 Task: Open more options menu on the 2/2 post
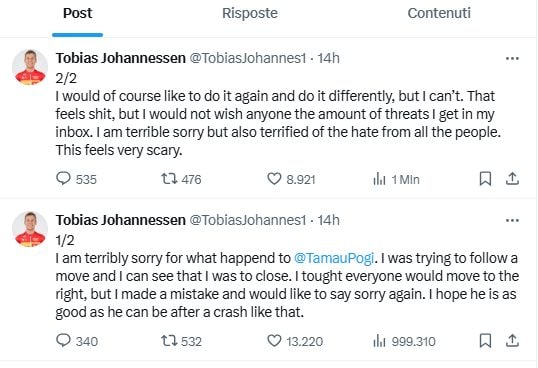pyautogui.click(x=512, y=58)
